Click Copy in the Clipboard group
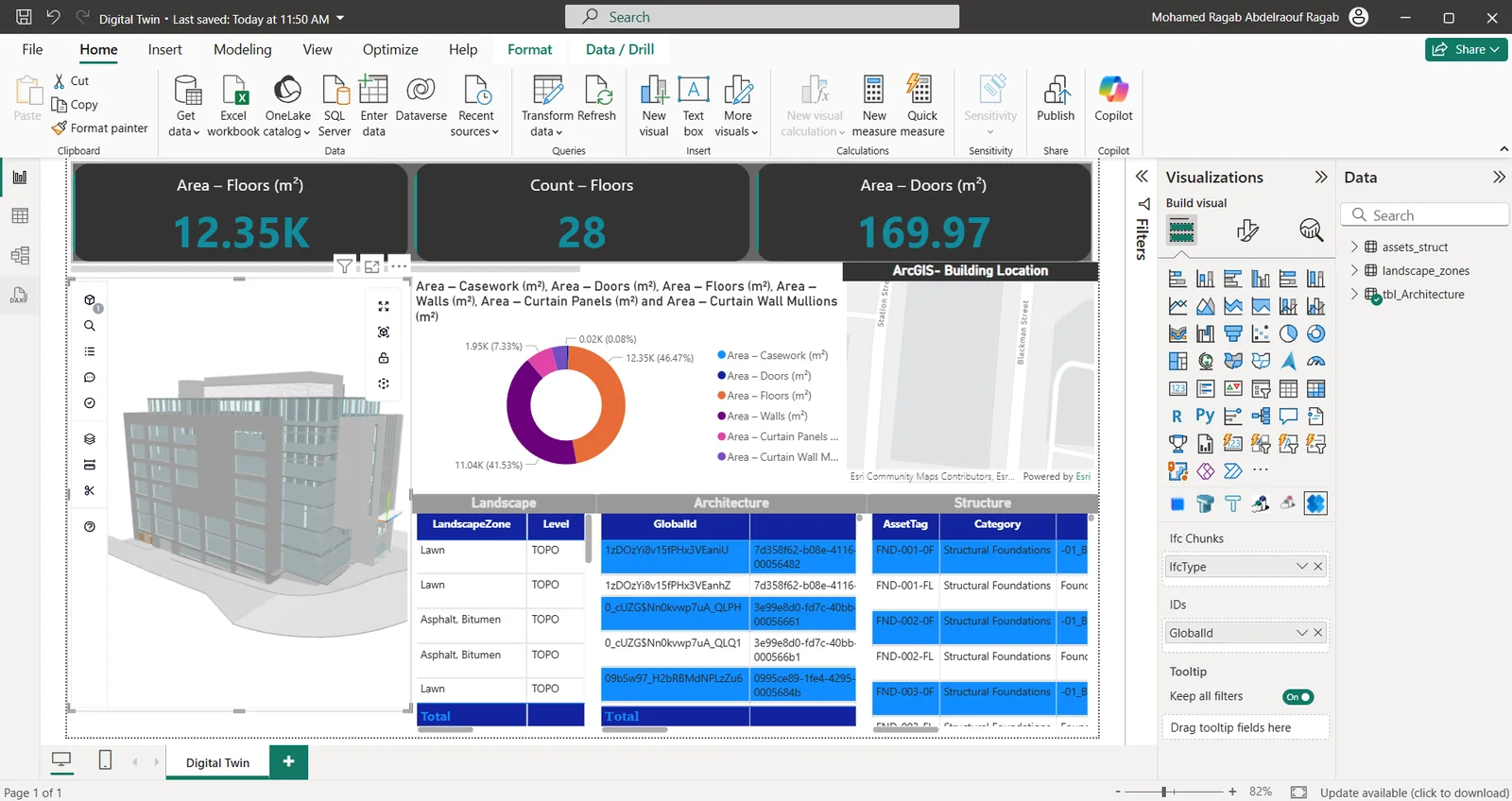The height and width of the screenshot is (801, 1512). (75, 105)
